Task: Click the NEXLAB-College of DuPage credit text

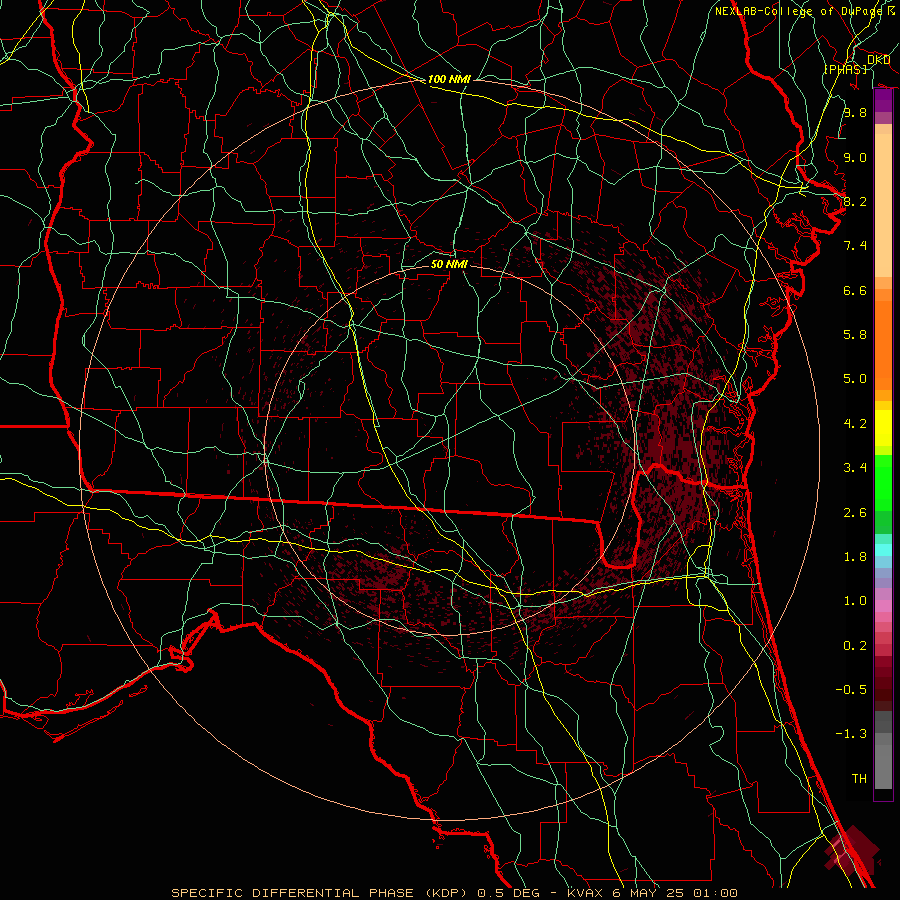Action: [801, 11]
